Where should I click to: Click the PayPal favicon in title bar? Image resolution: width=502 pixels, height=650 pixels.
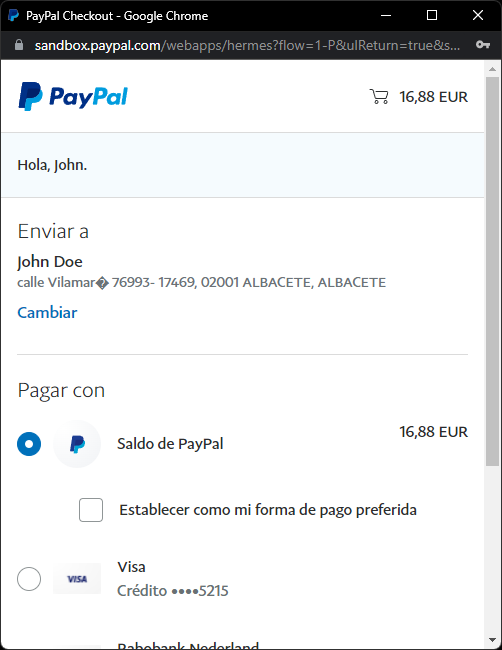point(13,15)
